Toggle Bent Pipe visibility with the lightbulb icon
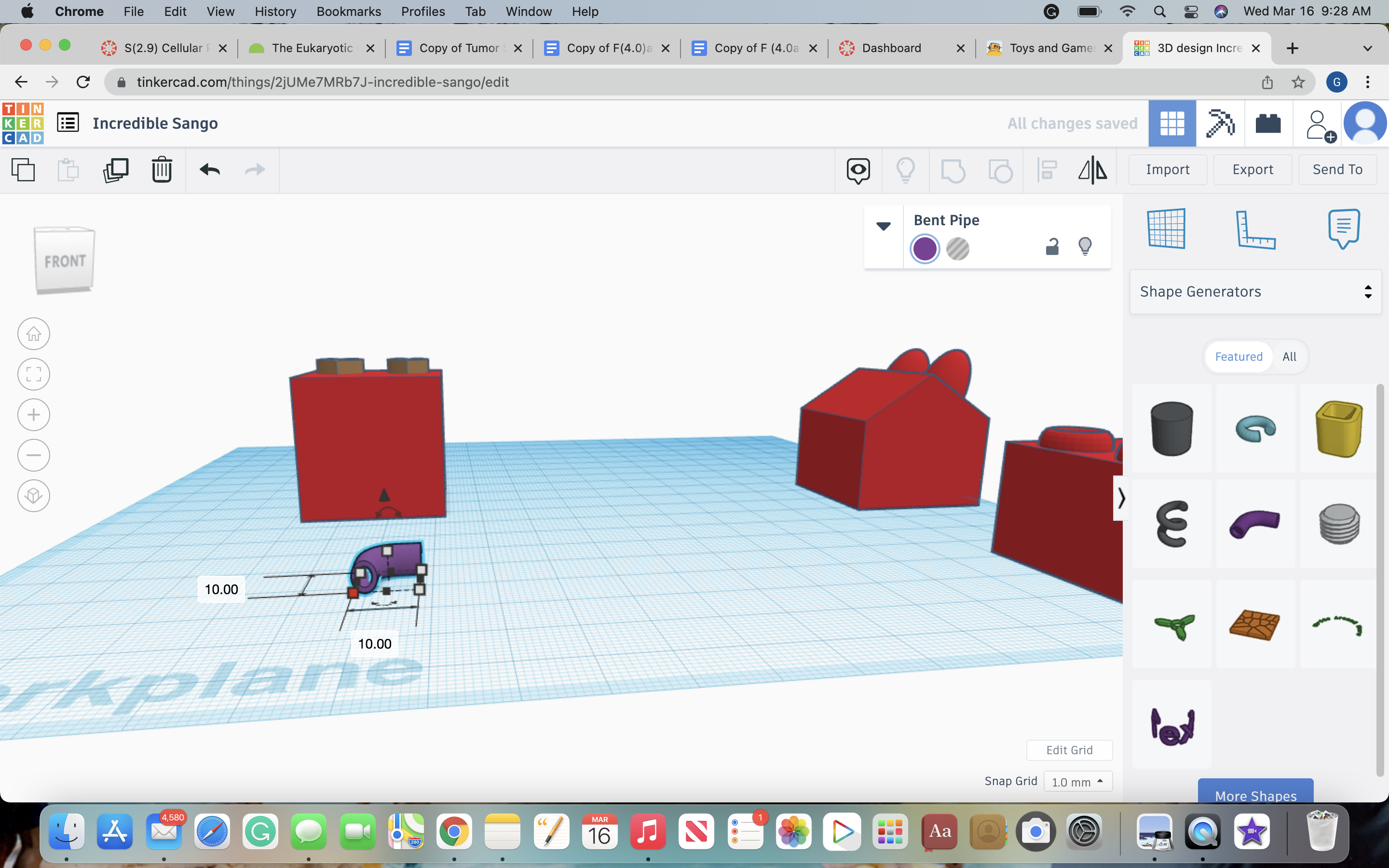This screenshot has height=868, width=1389. click(x=1085, y=247)
